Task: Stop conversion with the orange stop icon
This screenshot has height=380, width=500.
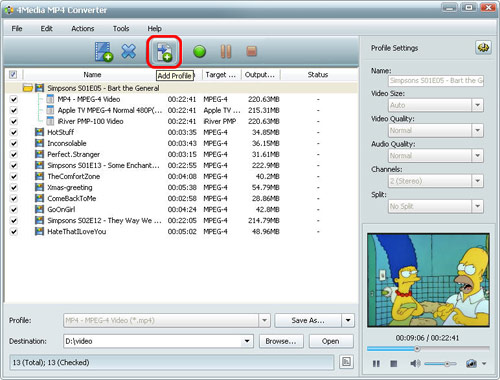Action: point(252,51)
